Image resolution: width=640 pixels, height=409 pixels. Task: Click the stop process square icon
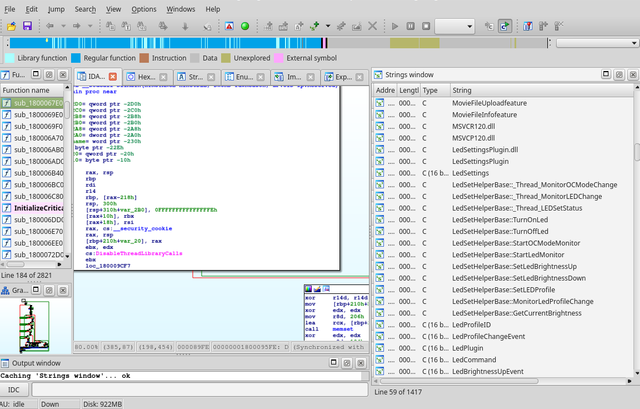(426, 25)
